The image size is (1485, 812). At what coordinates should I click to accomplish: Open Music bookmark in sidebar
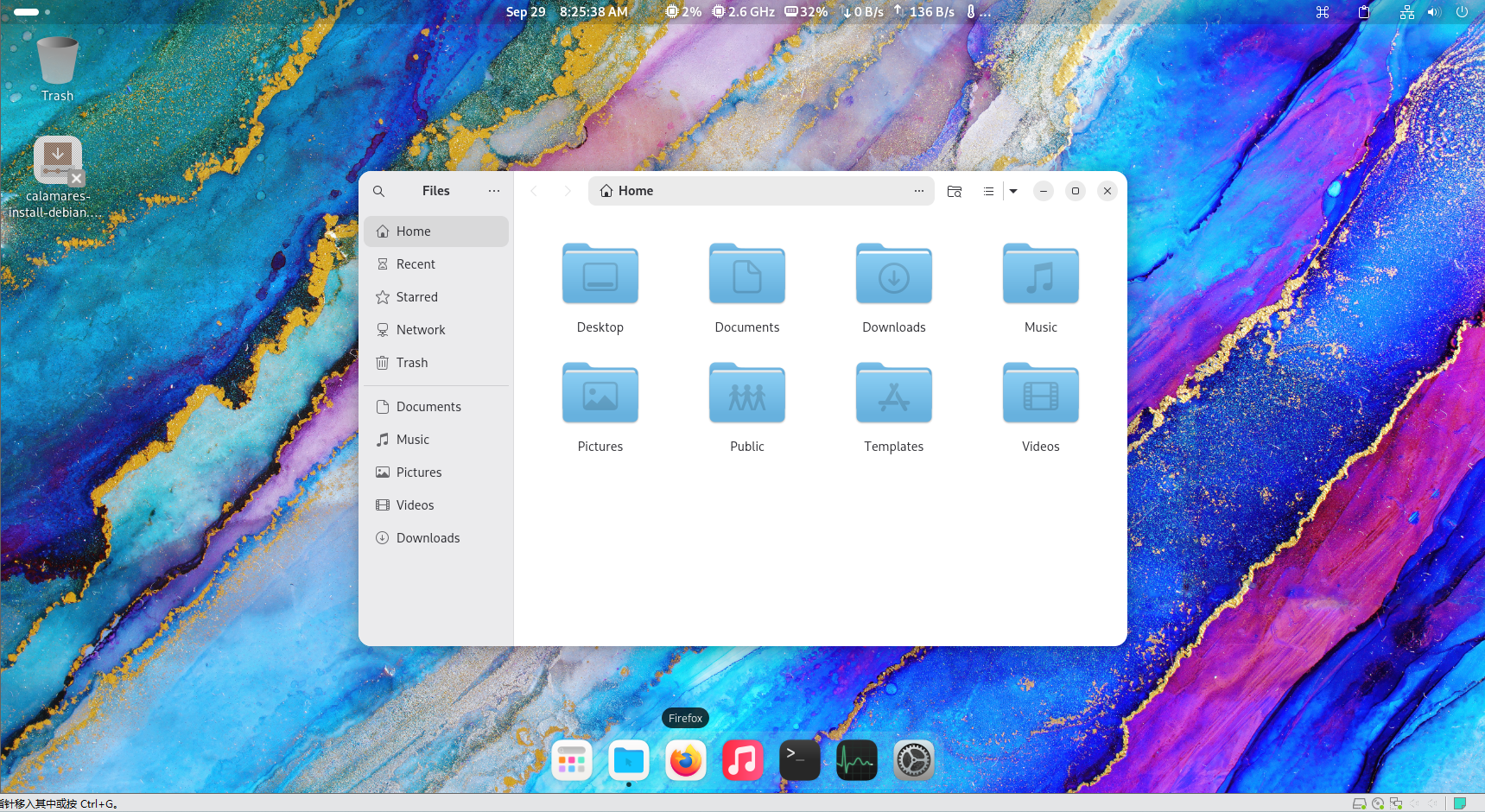coord(436,440)
